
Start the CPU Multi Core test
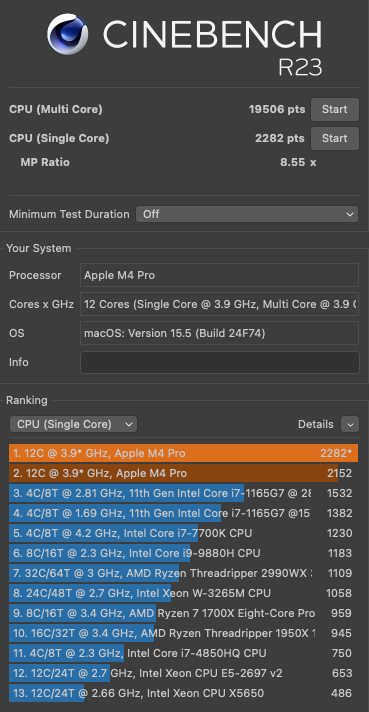(x=335, y=109)
